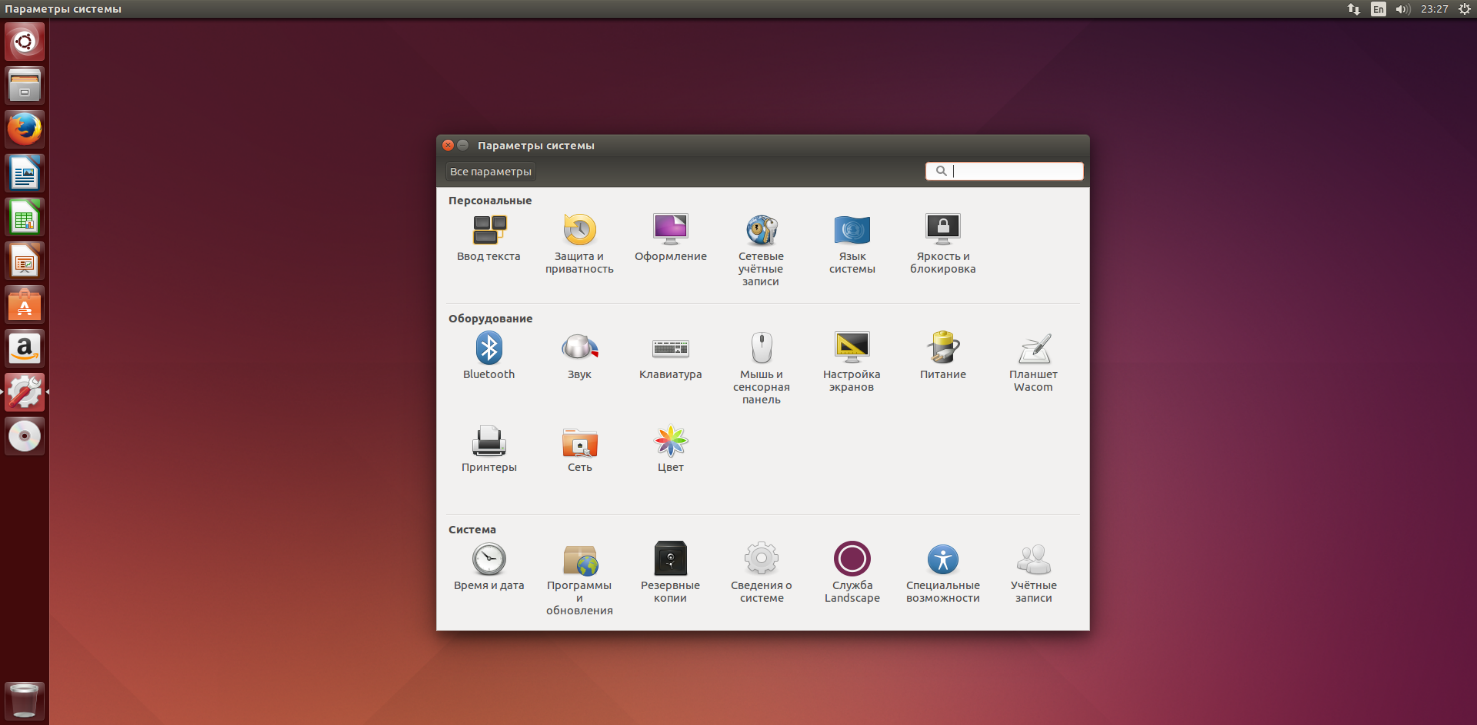Open Служба Landscape
Screen dimensions: 1477x725
click(x=852, y=574)
